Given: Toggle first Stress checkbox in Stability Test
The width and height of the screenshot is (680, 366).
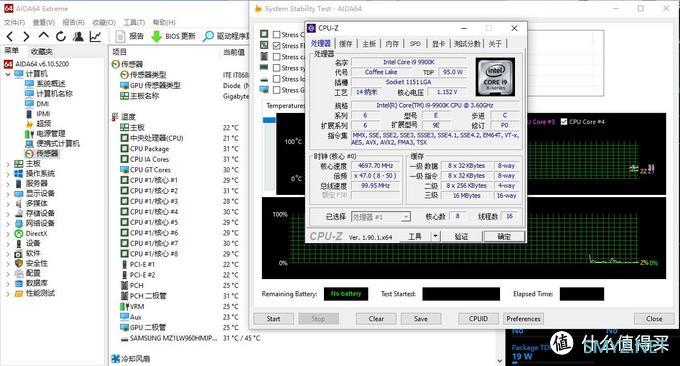Looking at the screenshot, I should point(276,34).
